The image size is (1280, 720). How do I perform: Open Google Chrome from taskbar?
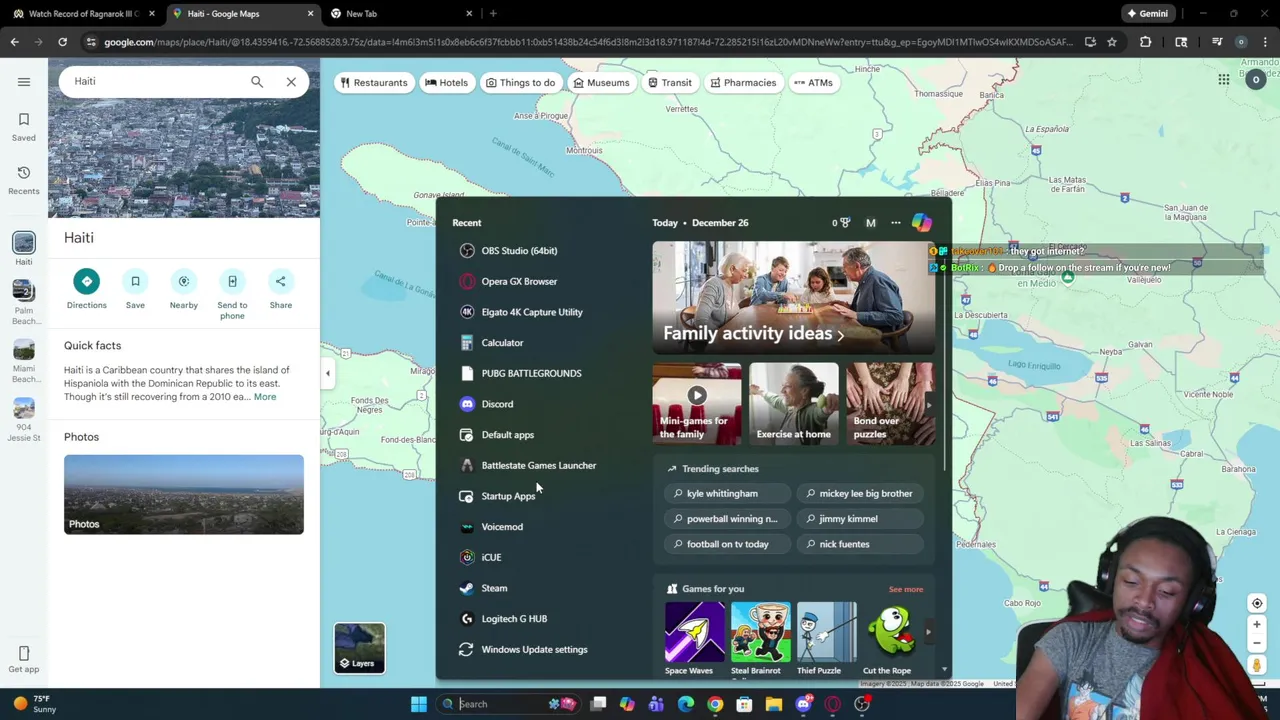[715, 704]
